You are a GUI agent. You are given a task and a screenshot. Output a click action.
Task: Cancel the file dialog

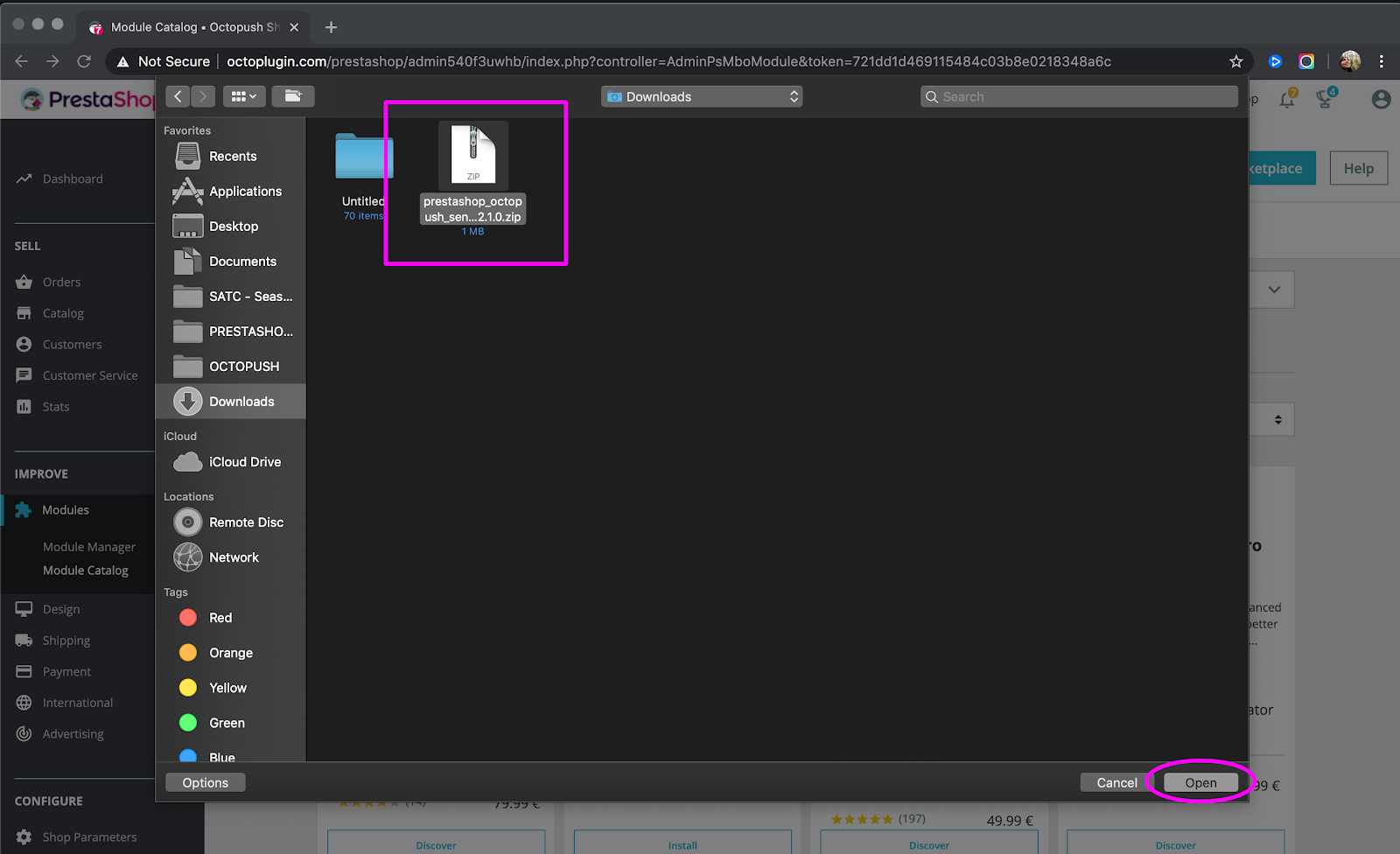1116,782
